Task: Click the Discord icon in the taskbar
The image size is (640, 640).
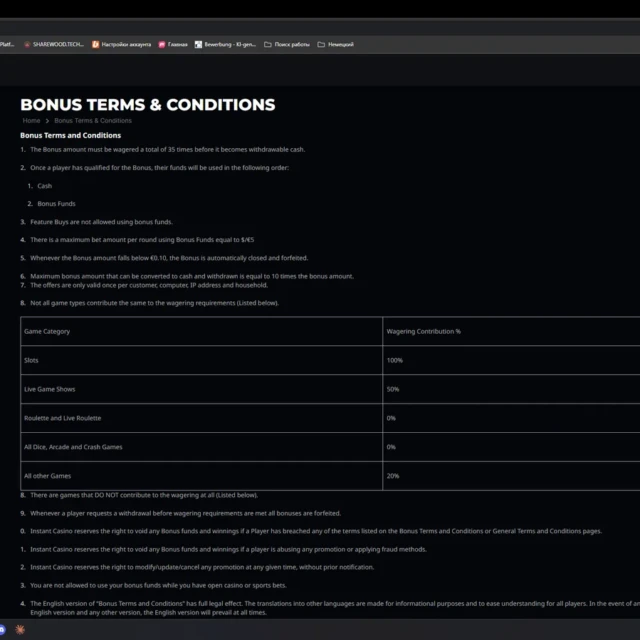Action: click(2, 629)
